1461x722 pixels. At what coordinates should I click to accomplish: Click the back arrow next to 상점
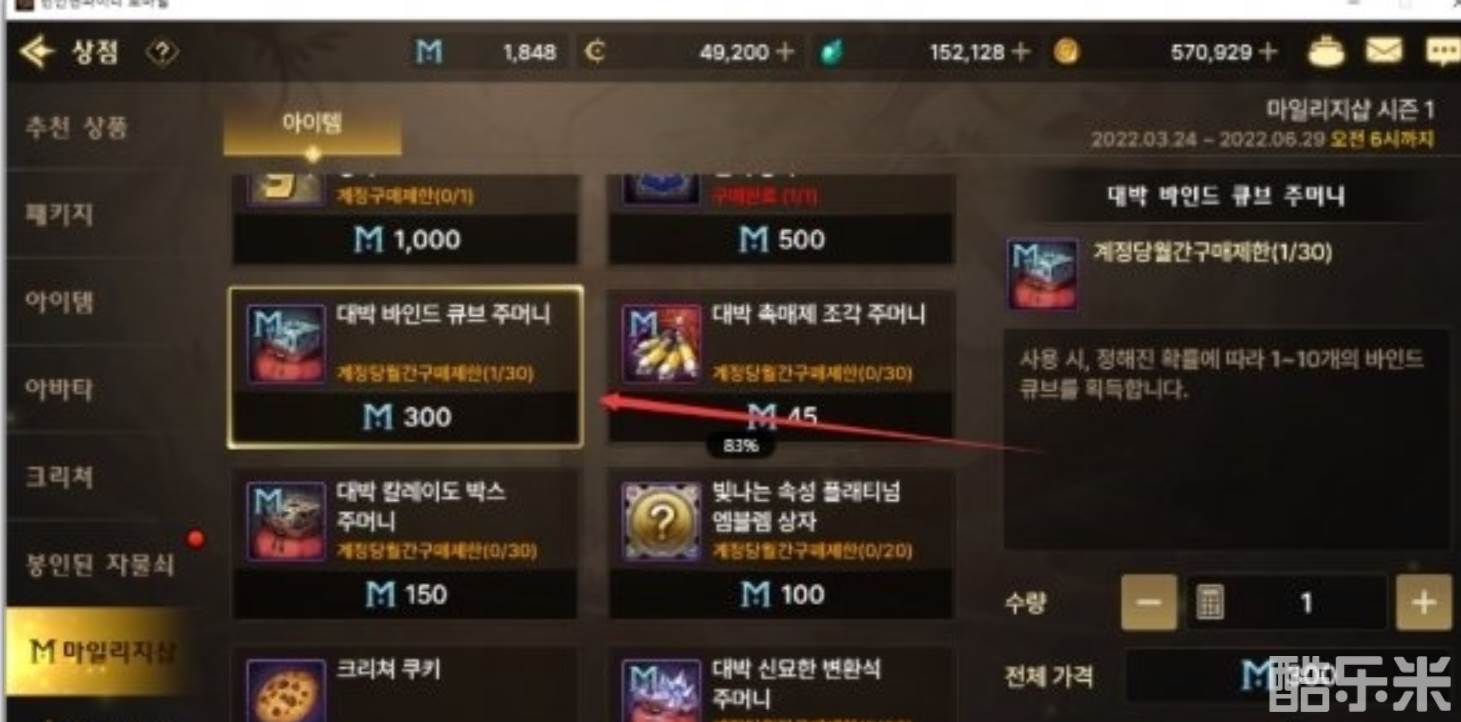tap(36, 52)
